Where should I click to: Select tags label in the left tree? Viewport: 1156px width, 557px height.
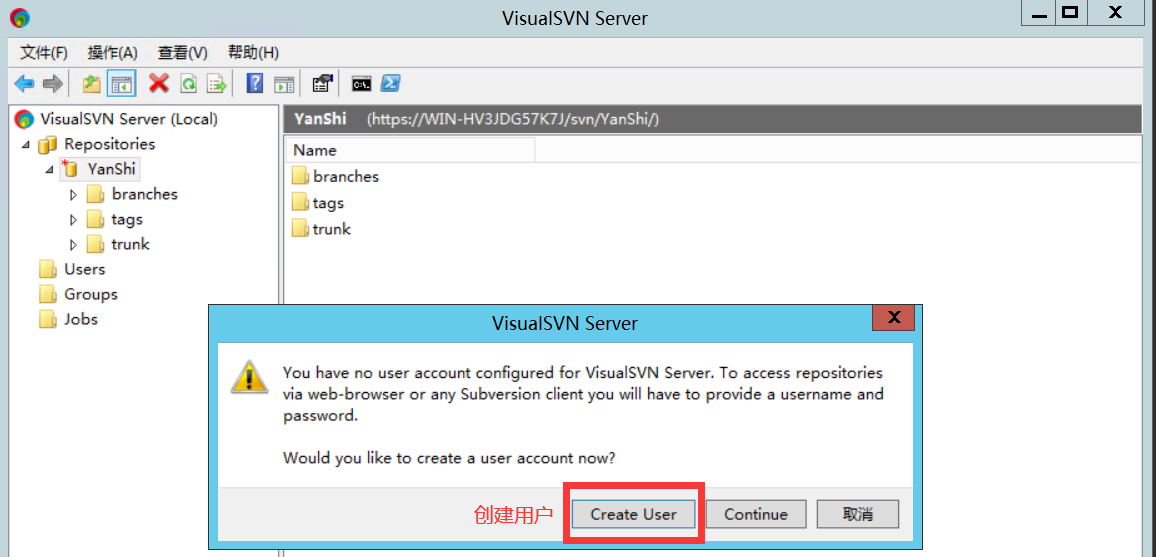pyautogui.click(x=127, y=219)
